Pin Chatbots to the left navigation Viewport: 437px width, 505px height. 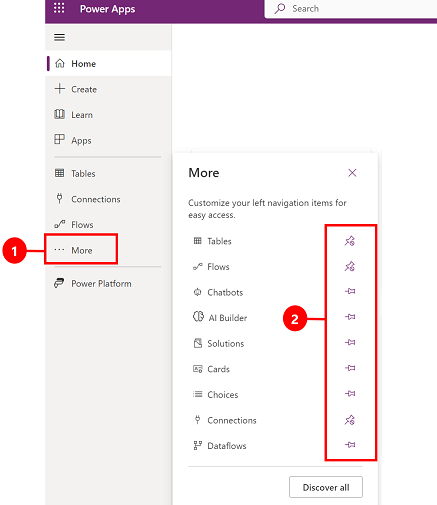(350, 292)
